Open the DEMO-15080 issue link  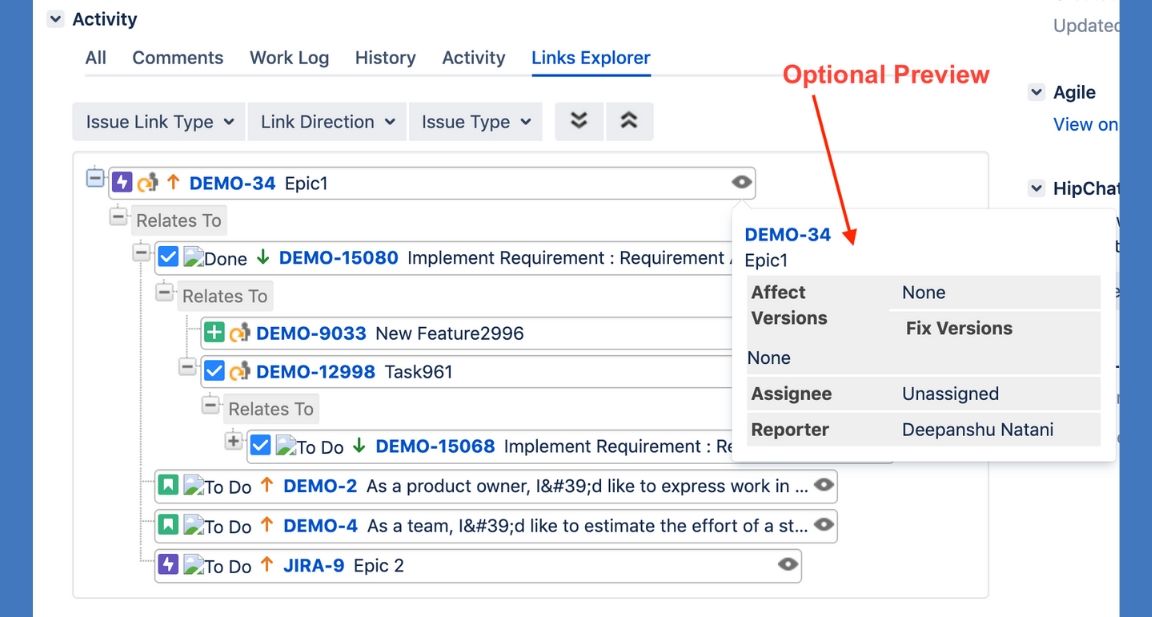338,258
